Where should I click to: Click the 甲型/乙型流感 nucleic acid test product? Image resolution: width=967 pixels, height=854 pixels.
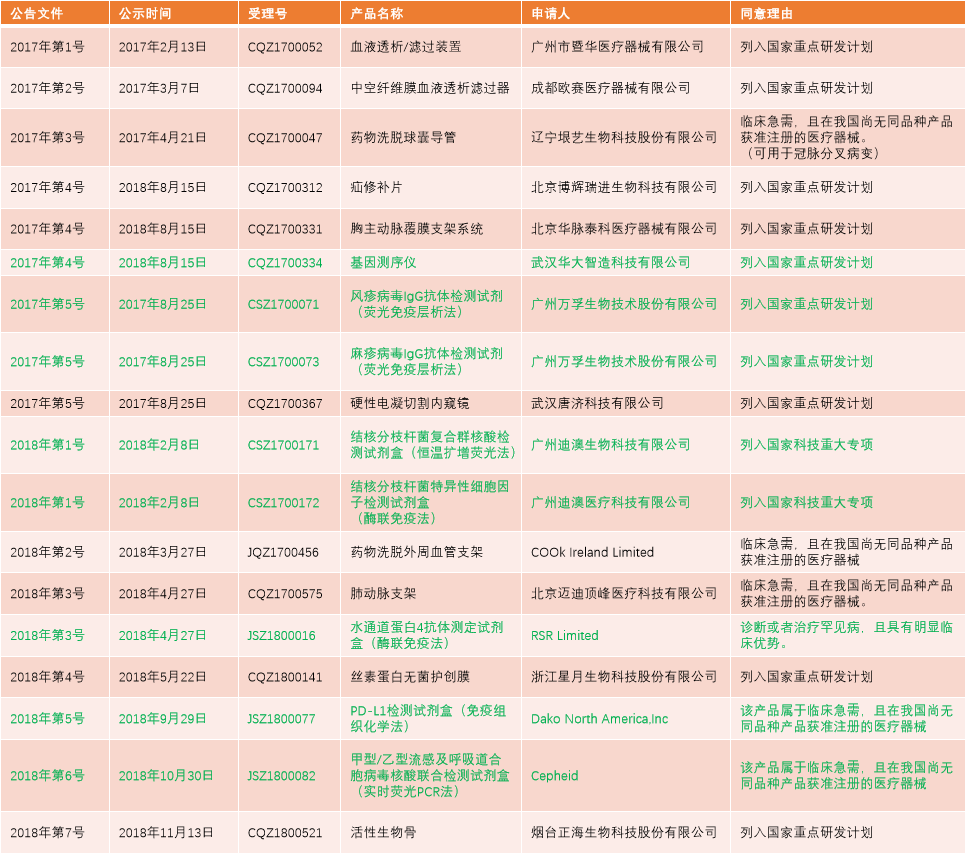(x=430, y=776)
